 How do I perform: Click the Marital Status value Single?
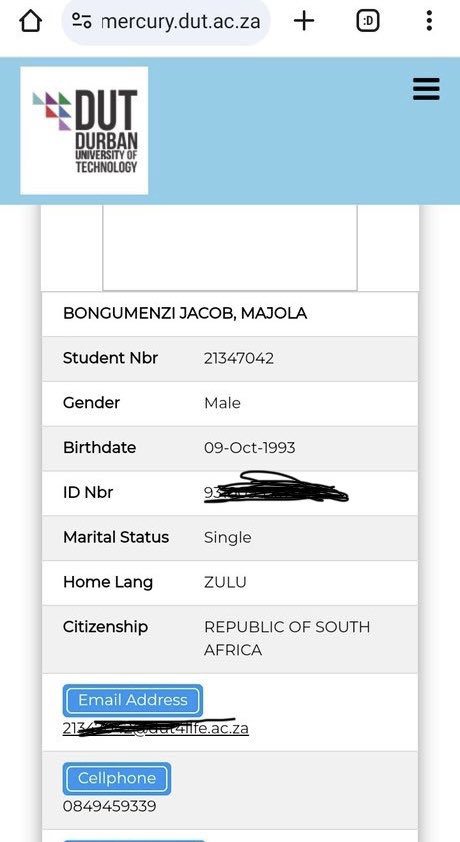pyautogui.click(x=228, y=538)
